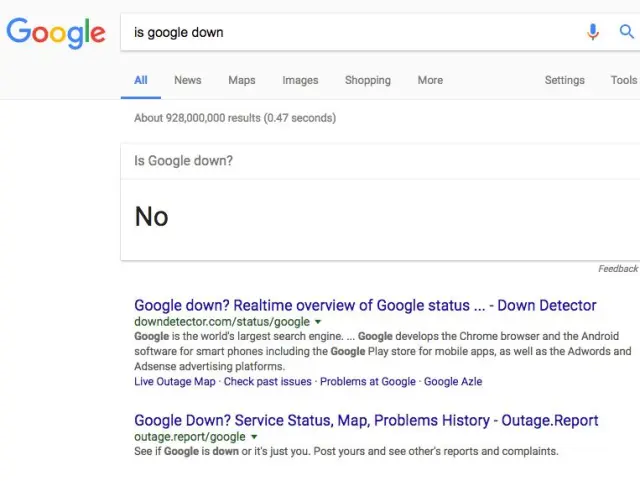The height and width of the screenshot is (481, 640).
Task: Click the Google logo
Action: pos(56,33)
